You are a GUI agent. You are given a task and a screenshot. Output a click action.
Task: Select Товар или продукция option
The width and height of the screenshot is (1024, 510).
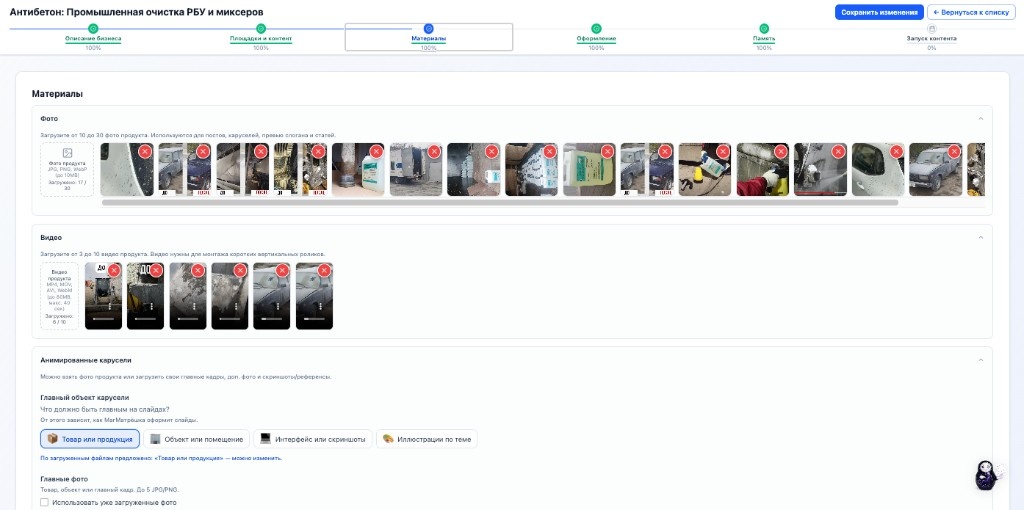coord(90,439)
